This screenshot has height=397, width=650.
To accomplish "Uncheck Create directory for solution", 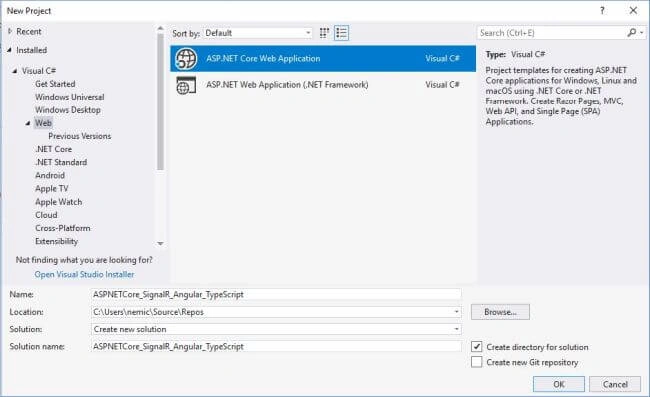I will click(x=477, y=347).
